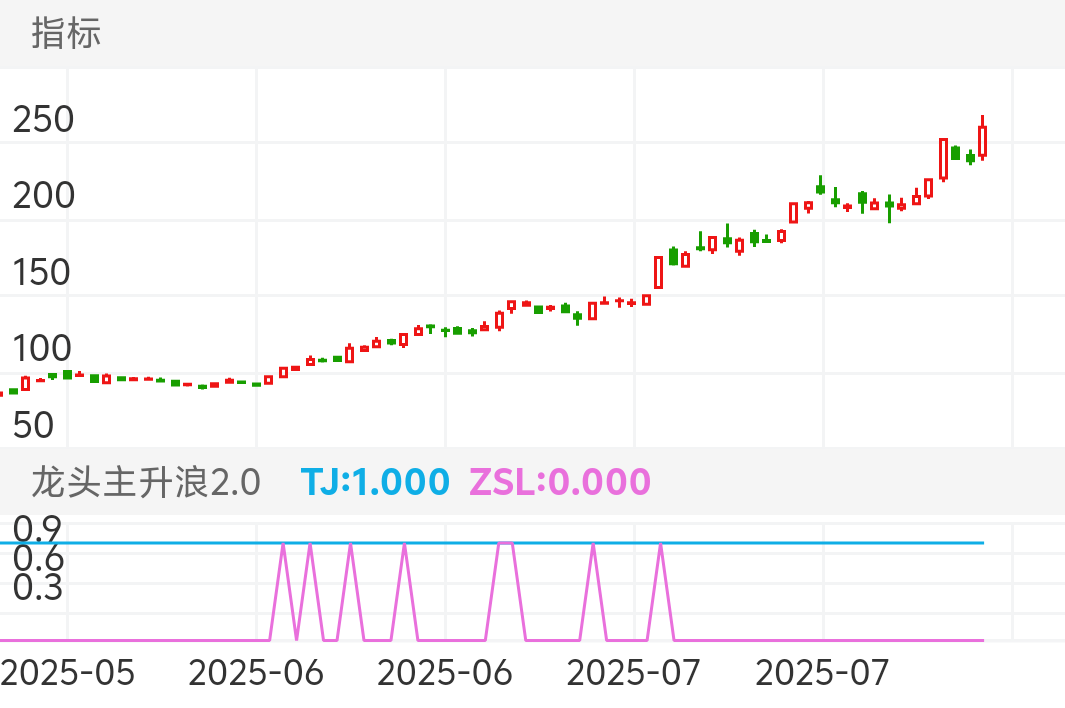Image resolution: width=1065 pixels, height=708 pixels.
Task: Click the 0.3 indicator axis label
Action: (37, 588)
